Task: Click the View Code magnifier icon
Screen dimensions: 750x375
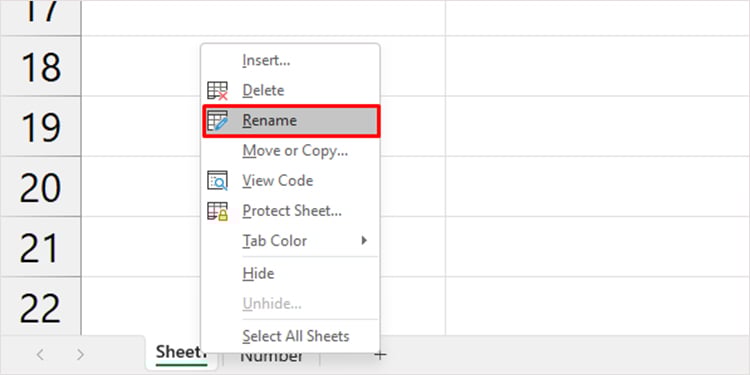Action: (x=217, y=181)
